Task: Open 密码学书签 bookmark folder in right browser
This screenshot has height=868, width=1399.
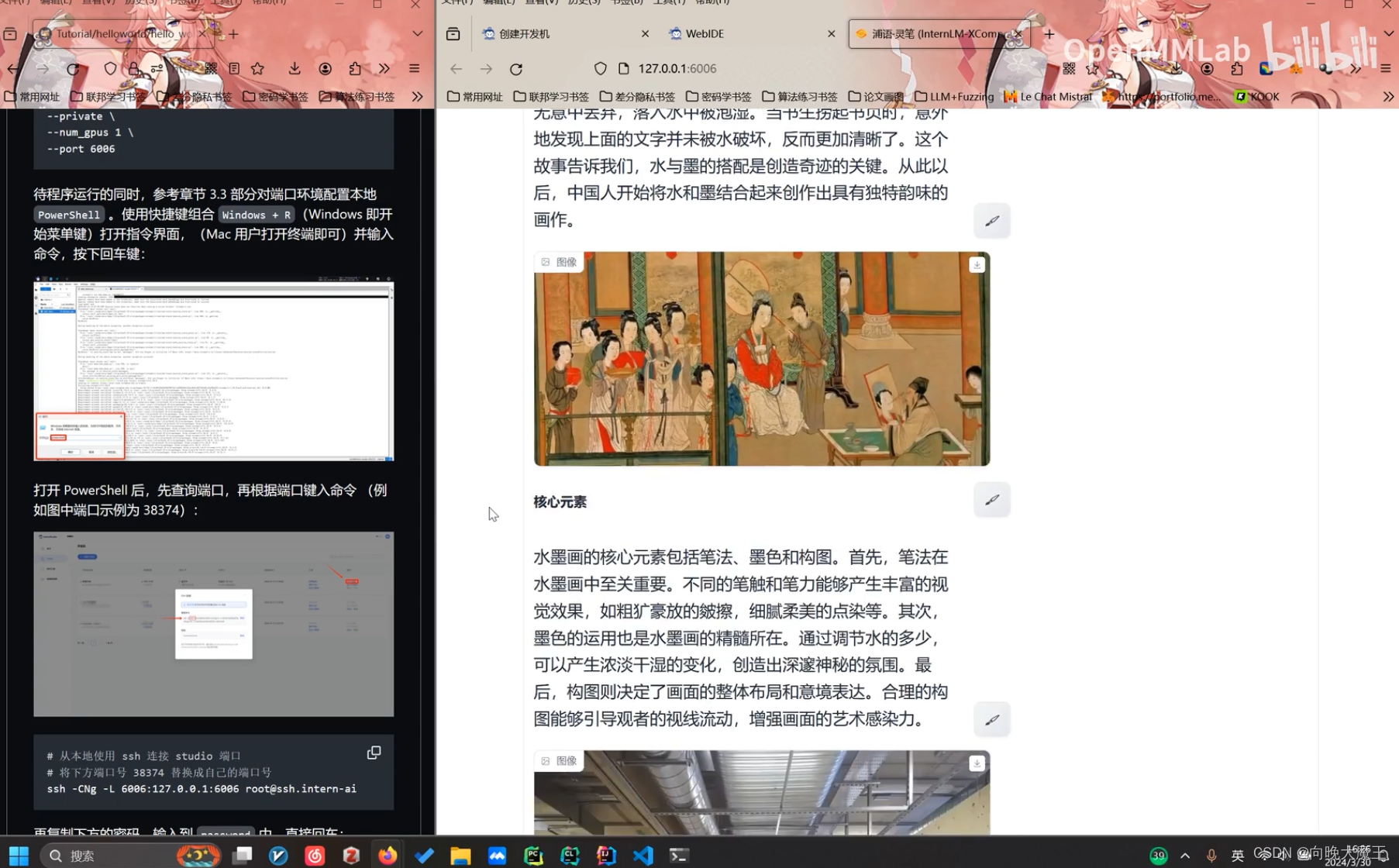Action: click(x=718, y=97)
